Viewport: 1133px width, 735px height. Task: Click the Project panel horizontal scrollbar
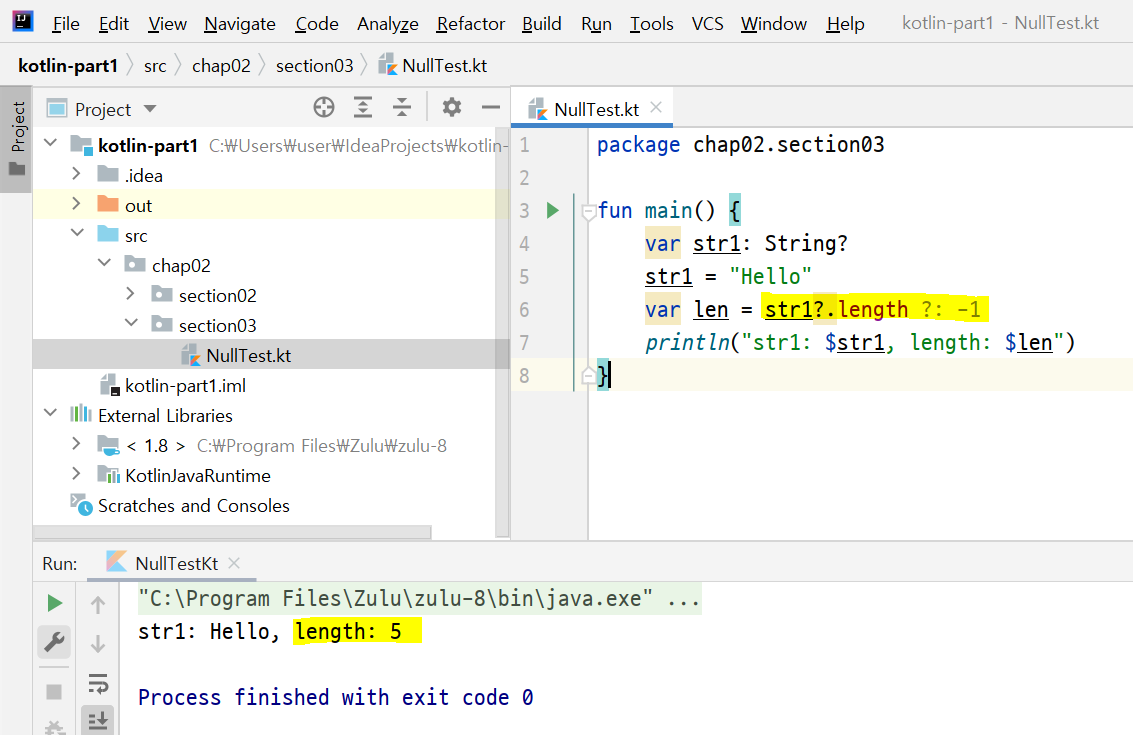tap(232, 532)
